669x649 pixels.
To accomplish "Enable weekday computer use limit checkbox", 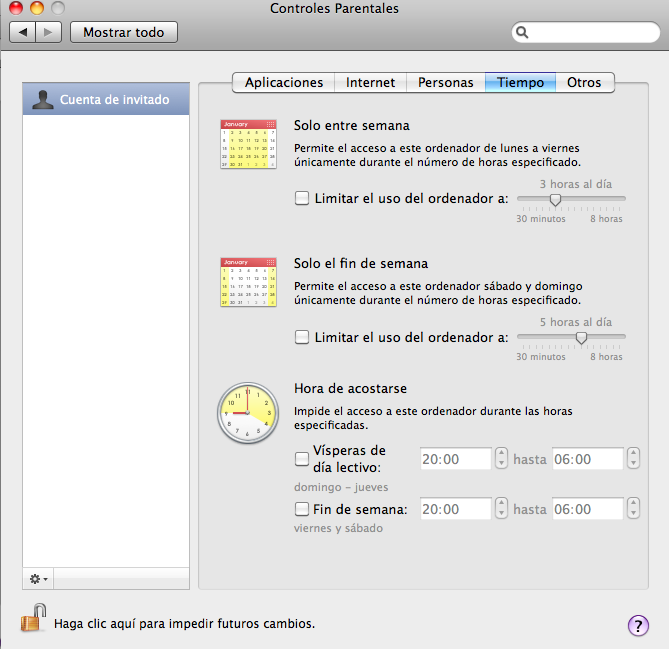I will coord(302,198).
